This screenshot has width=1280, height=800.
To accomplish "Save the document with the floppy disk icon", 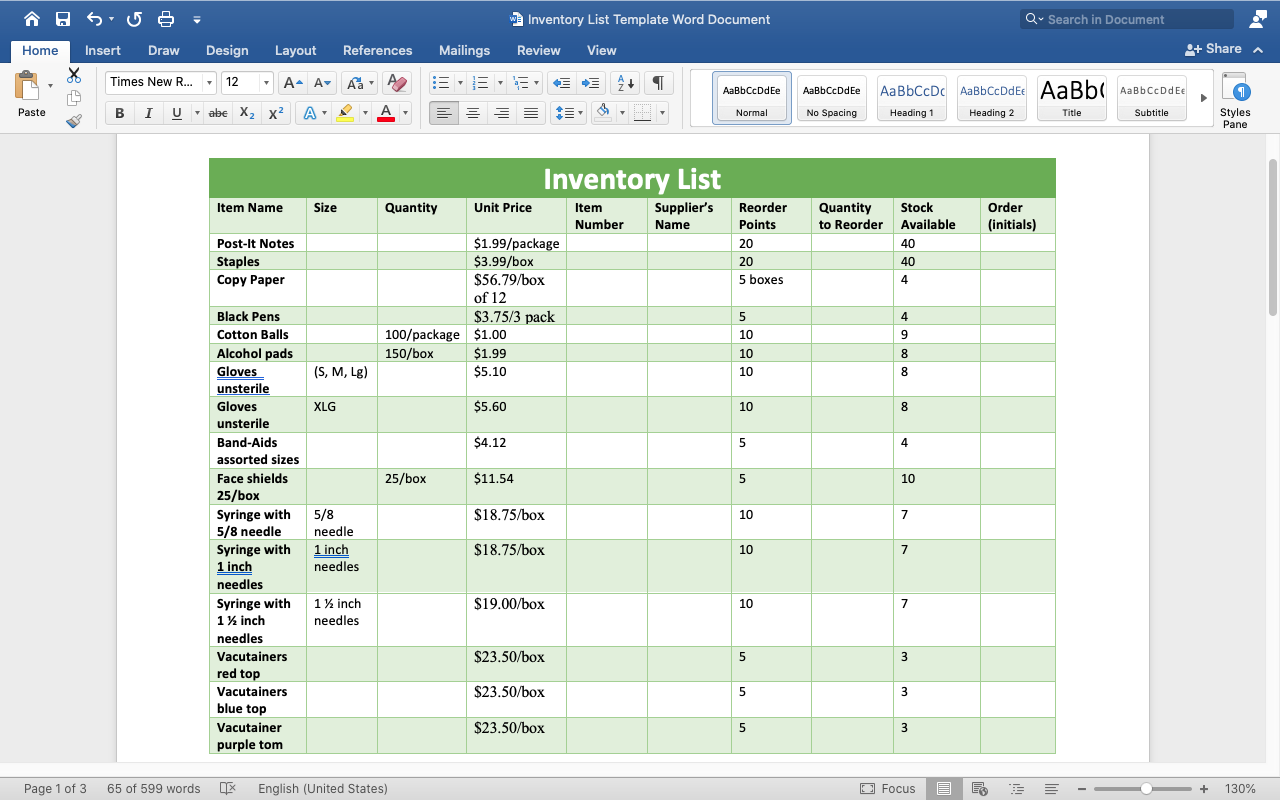I will pyautogui.click(x=63, y=19).
